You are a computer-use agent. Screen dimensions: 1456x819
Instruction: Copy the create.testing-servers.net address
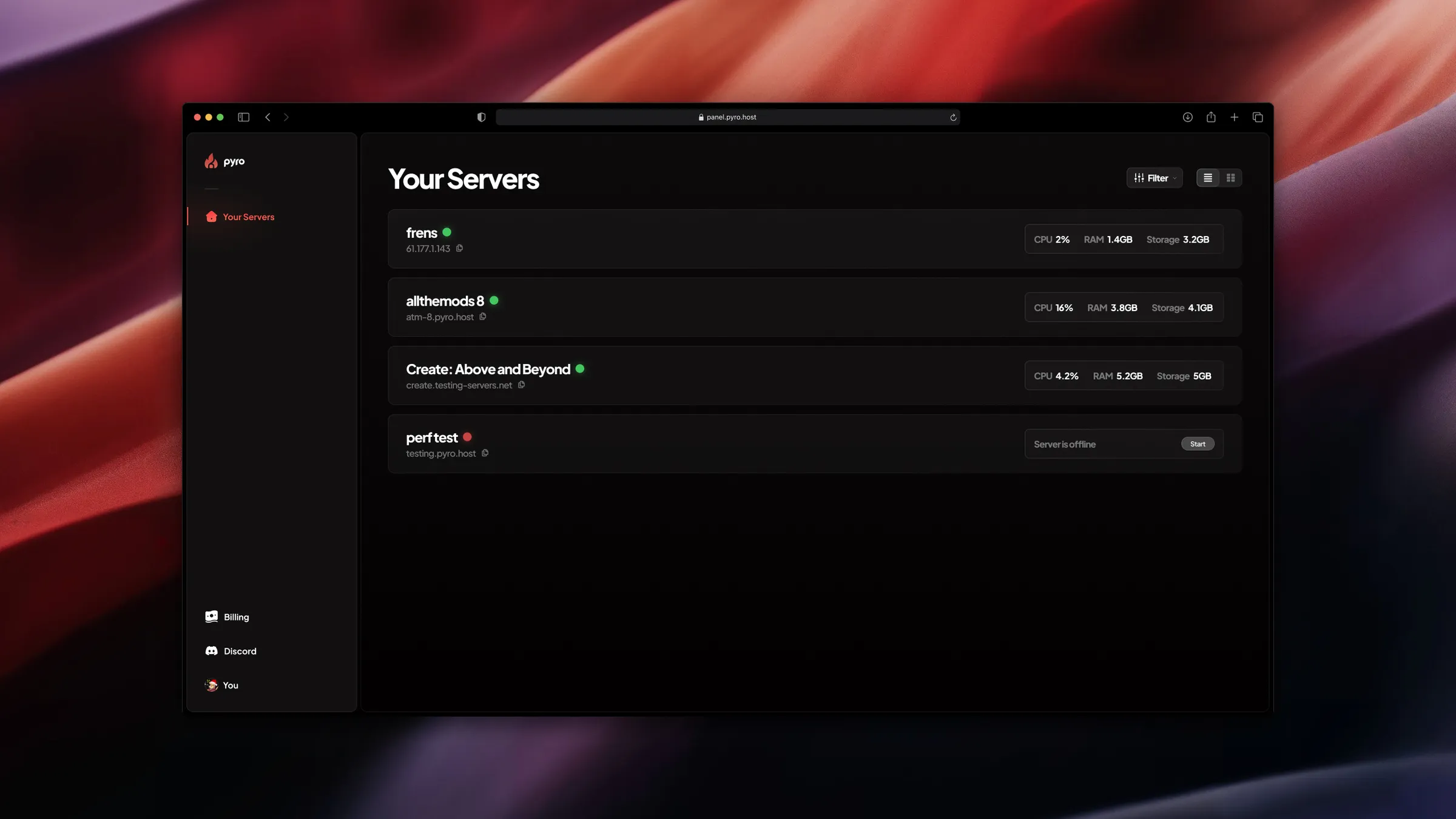click(x=521, y=385)
